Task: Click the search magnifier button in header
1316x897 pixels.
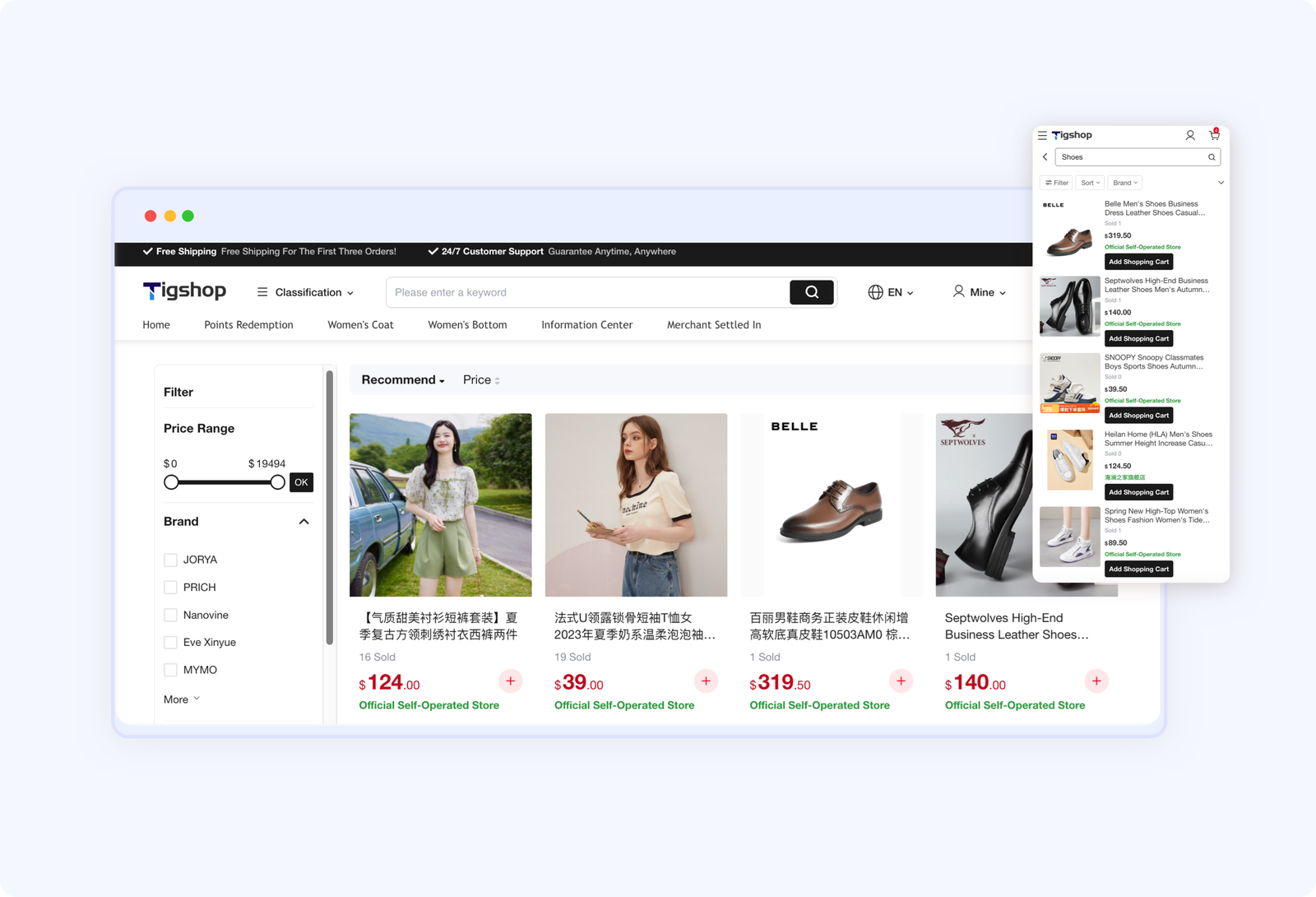Action: click(x=811, y=292)
